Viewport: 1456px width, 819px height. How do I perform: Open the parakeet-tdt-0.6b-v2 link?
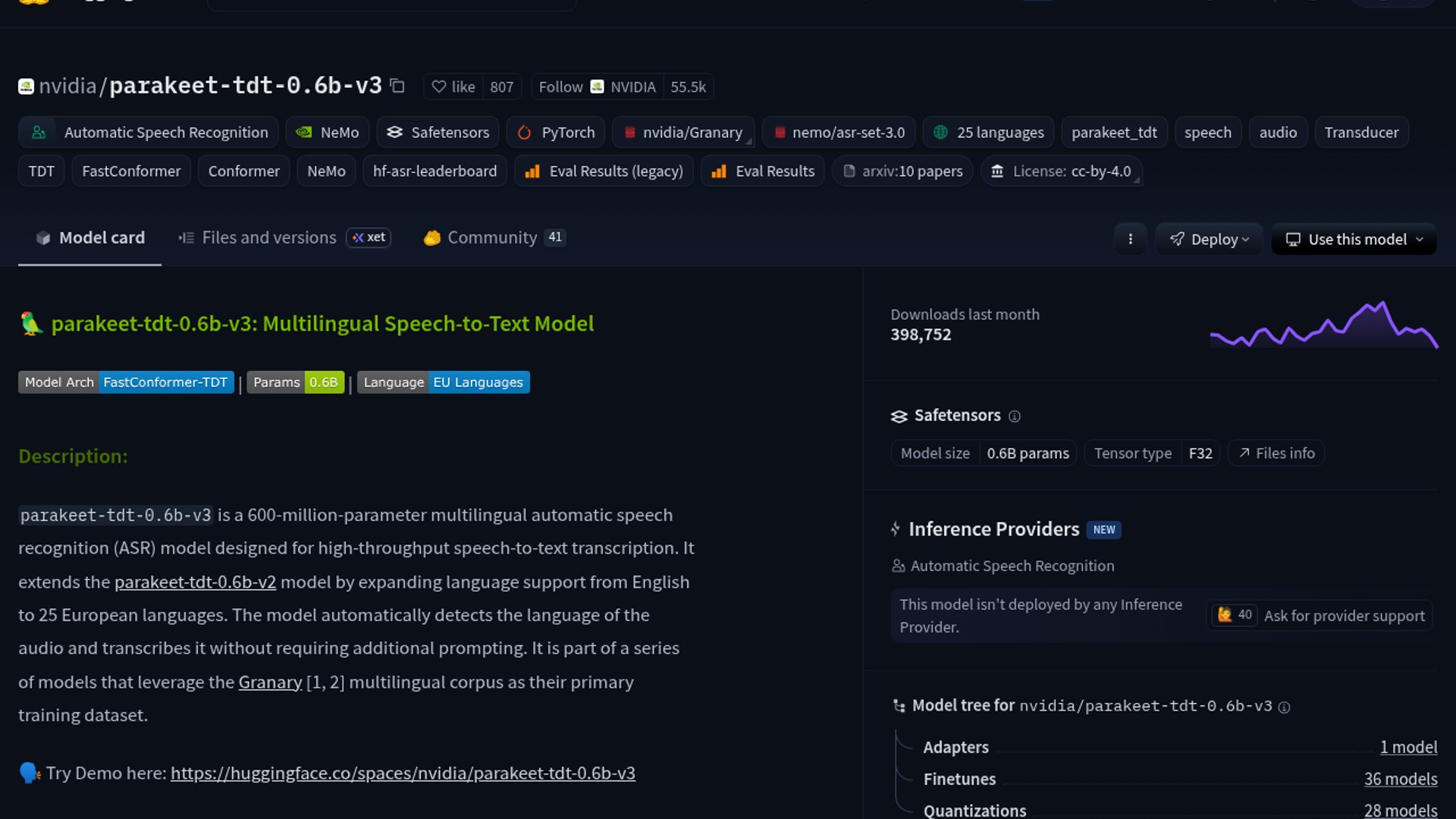point(195,582)
